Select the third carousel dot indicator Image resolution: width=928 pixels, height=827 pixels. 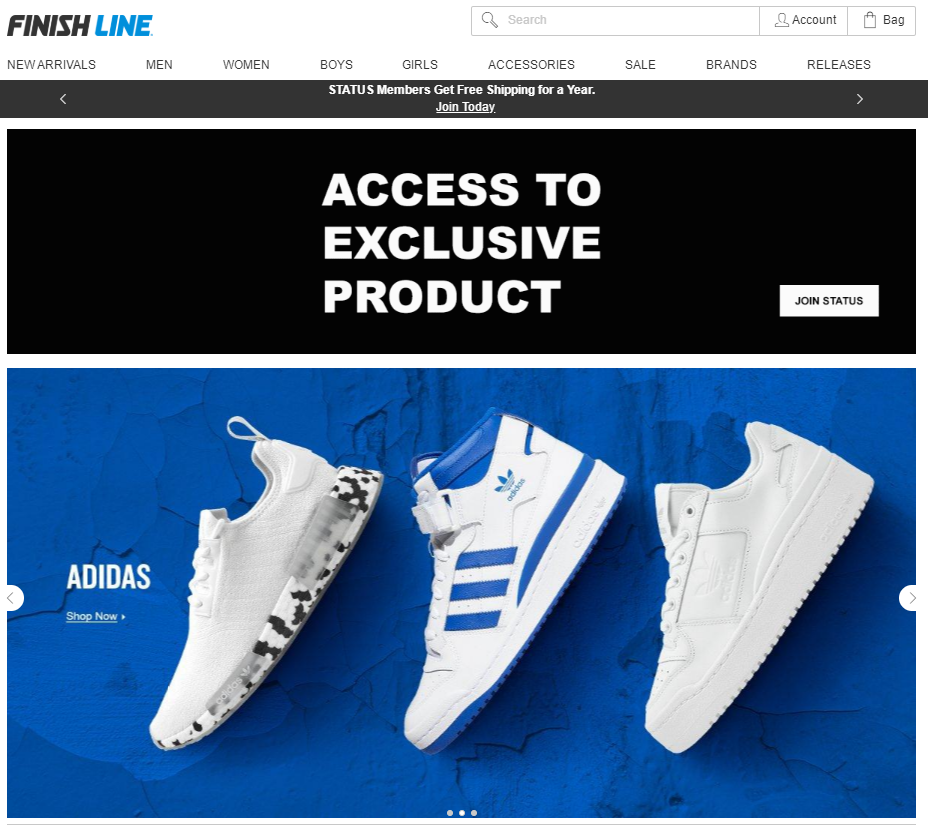click(x=473, y=813)
